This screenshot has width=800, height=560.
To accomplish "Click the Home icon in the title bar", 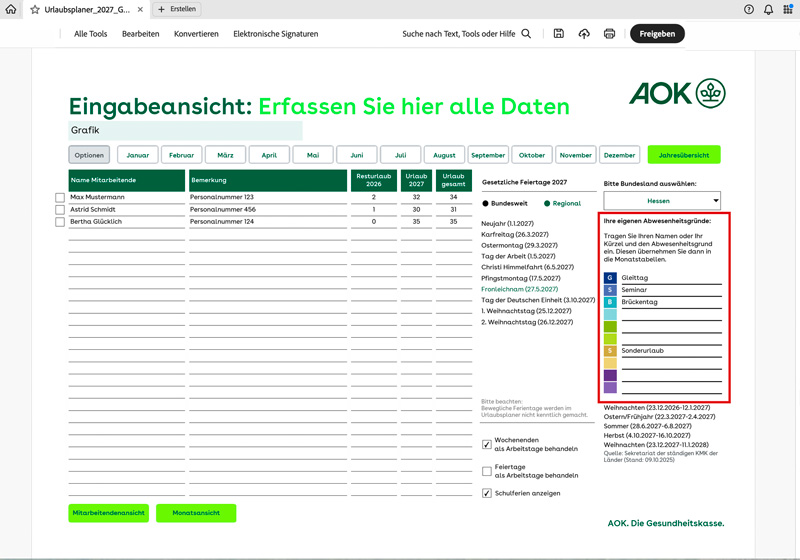I will tap(11, 9).
